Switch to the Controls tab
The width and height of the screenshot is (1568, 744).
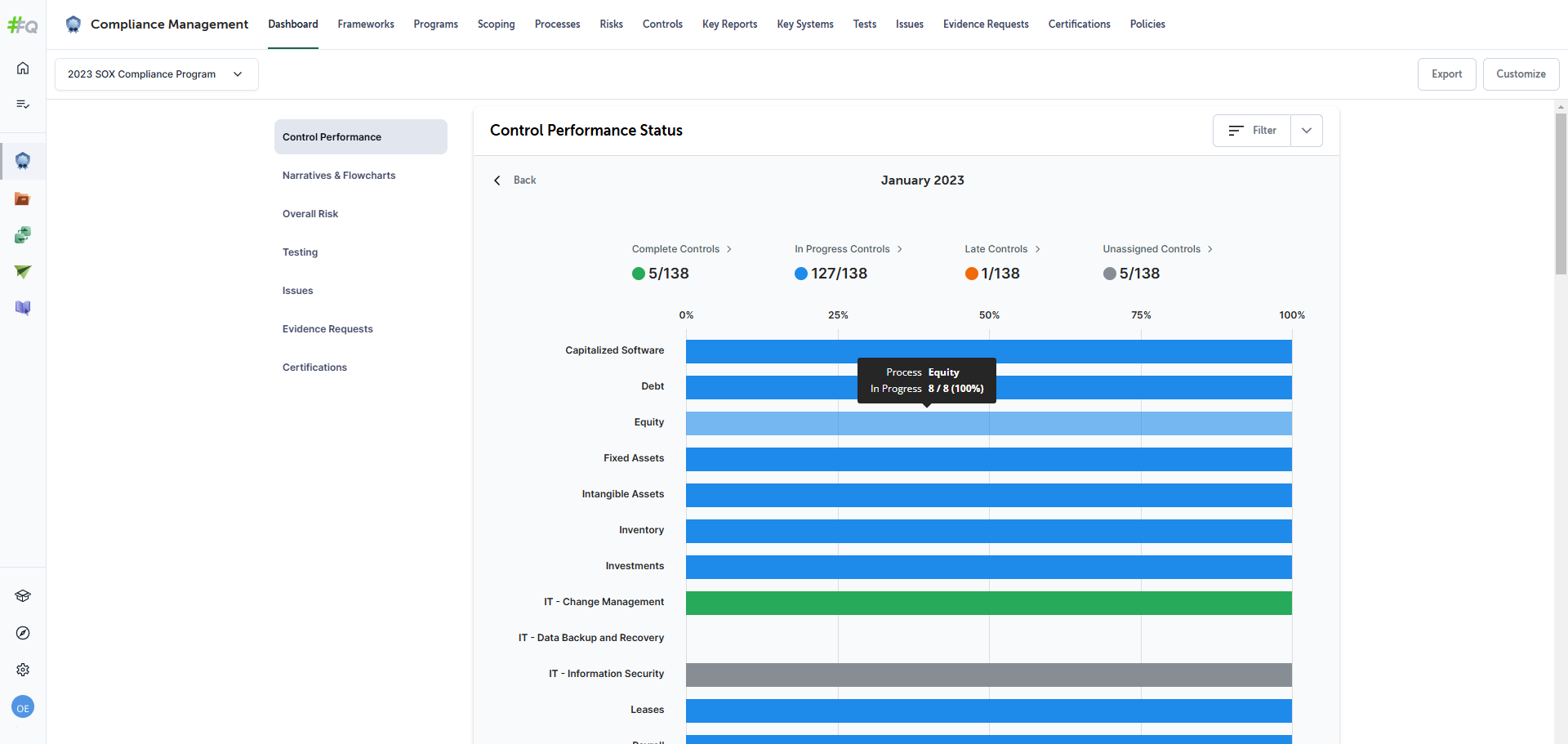661,25
